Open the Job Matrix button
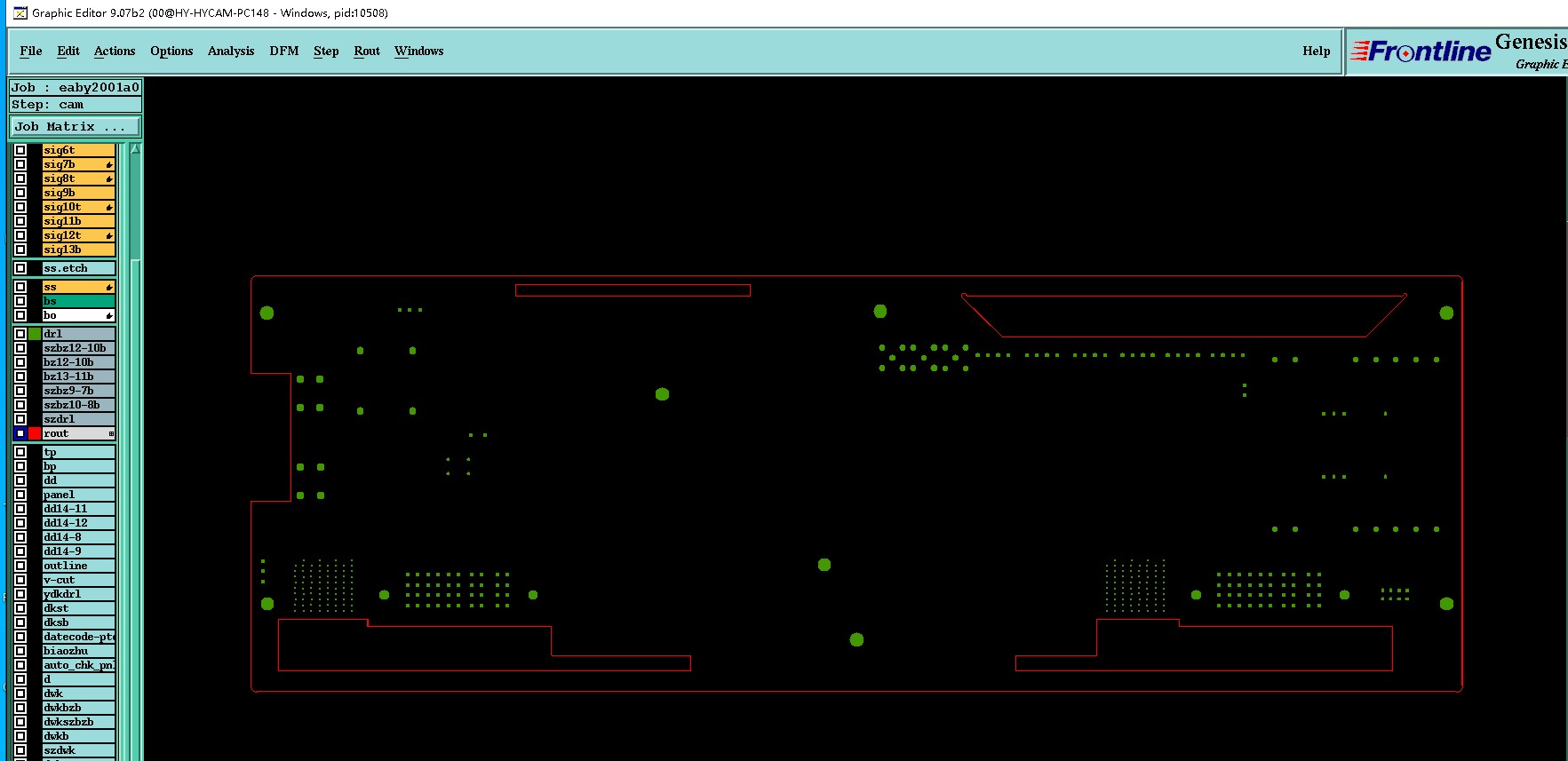The width and height of the screenshot is (1568, 761). pyautogui.click(x=76, y=127)
